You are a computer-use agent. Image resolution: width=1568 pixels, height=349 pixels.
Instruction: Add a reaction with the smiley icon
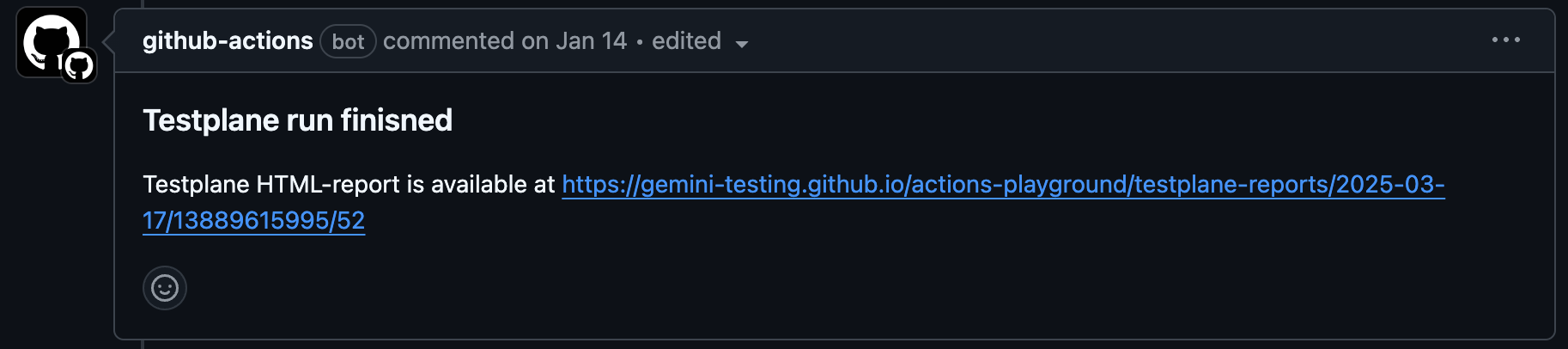[165, 288]
